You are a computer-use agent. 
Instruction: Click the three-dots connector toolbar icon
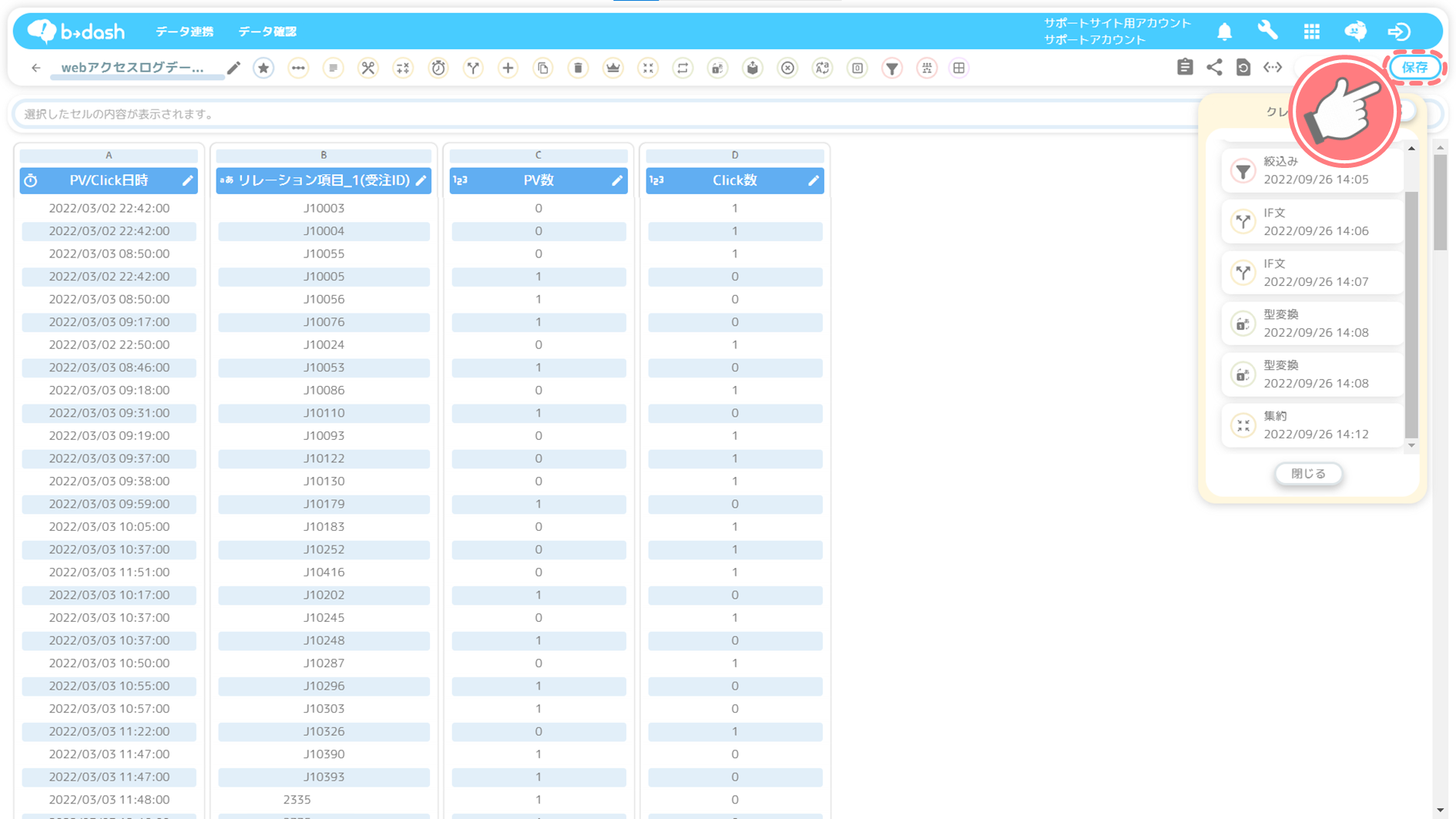(298, 68)
